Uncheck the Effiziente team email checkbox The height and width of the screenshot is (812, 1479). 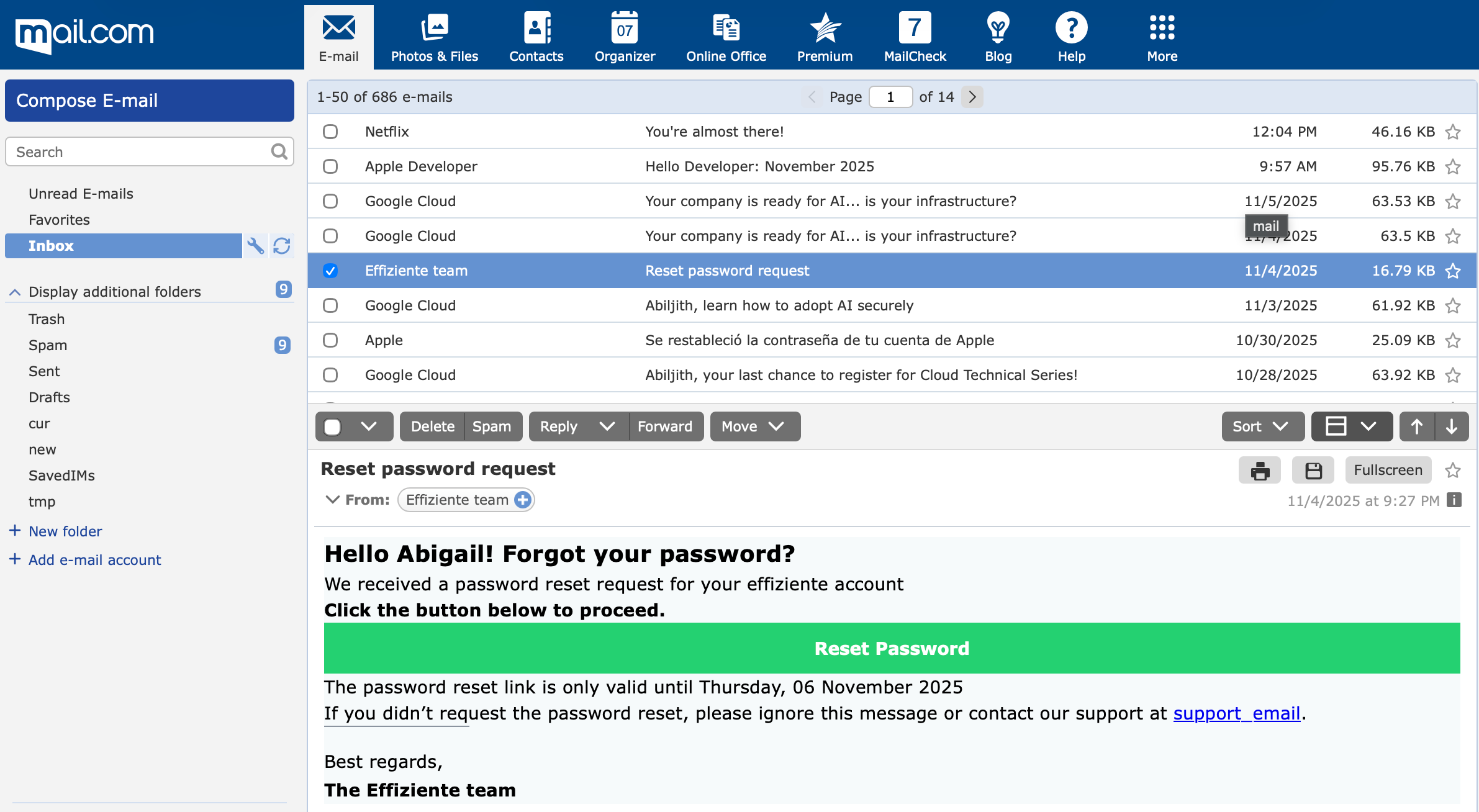330,271
